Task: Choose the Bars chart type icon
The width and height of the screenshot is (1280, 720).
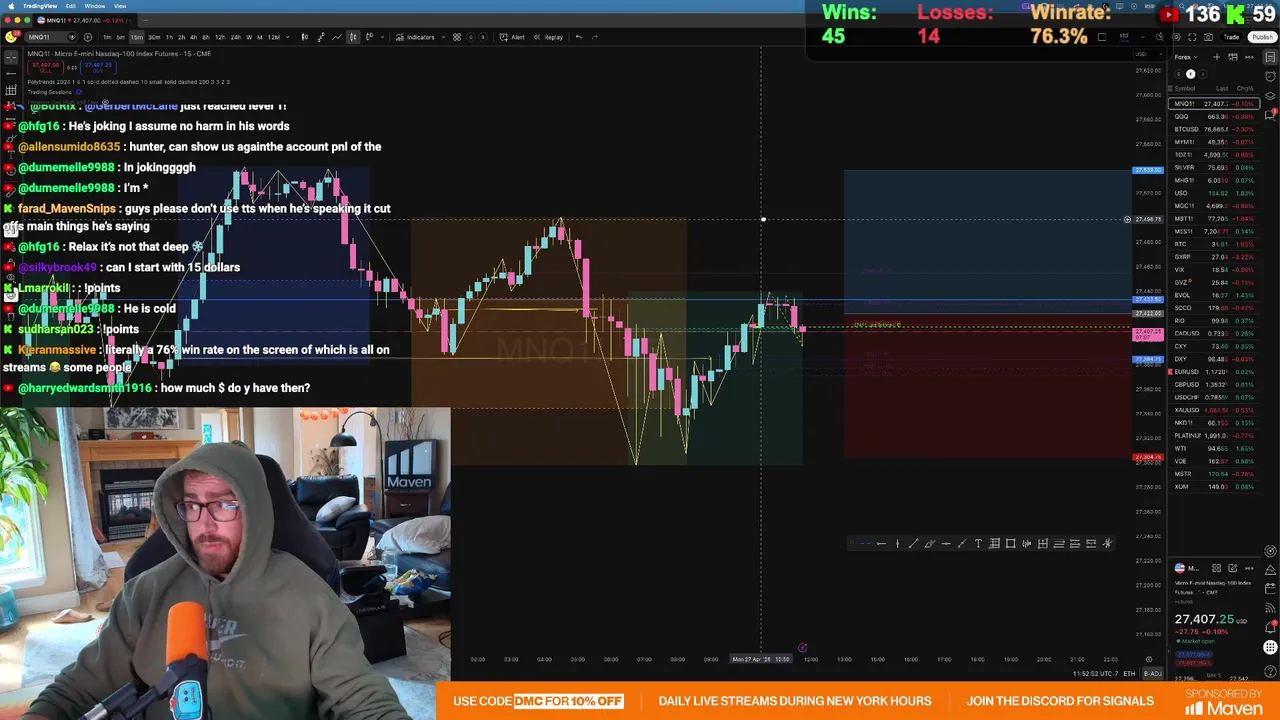Action: pyautogui.click(x=304, y=37)
